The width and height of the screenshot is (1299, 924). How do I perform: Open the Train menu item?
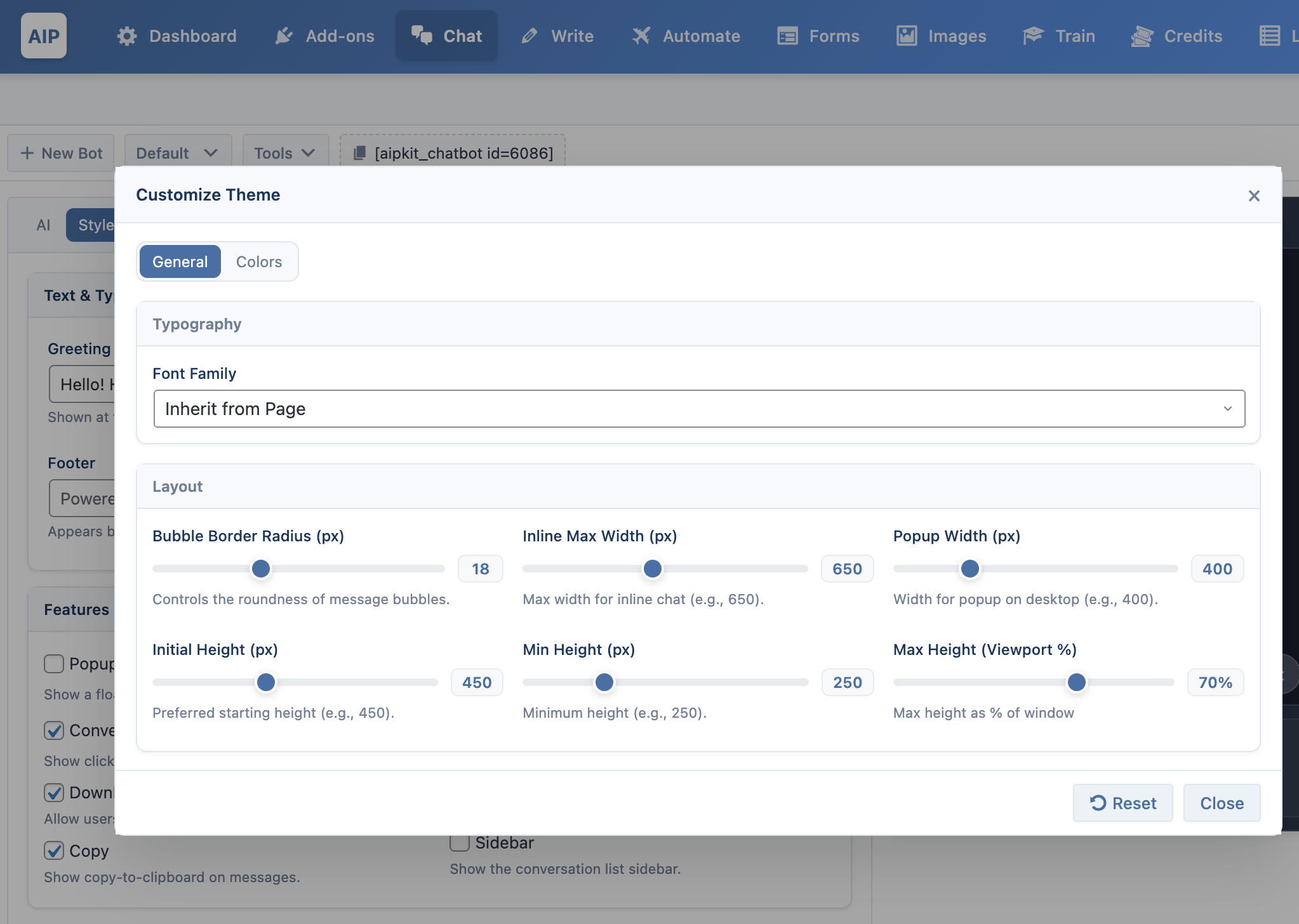tap(1059, 36)
